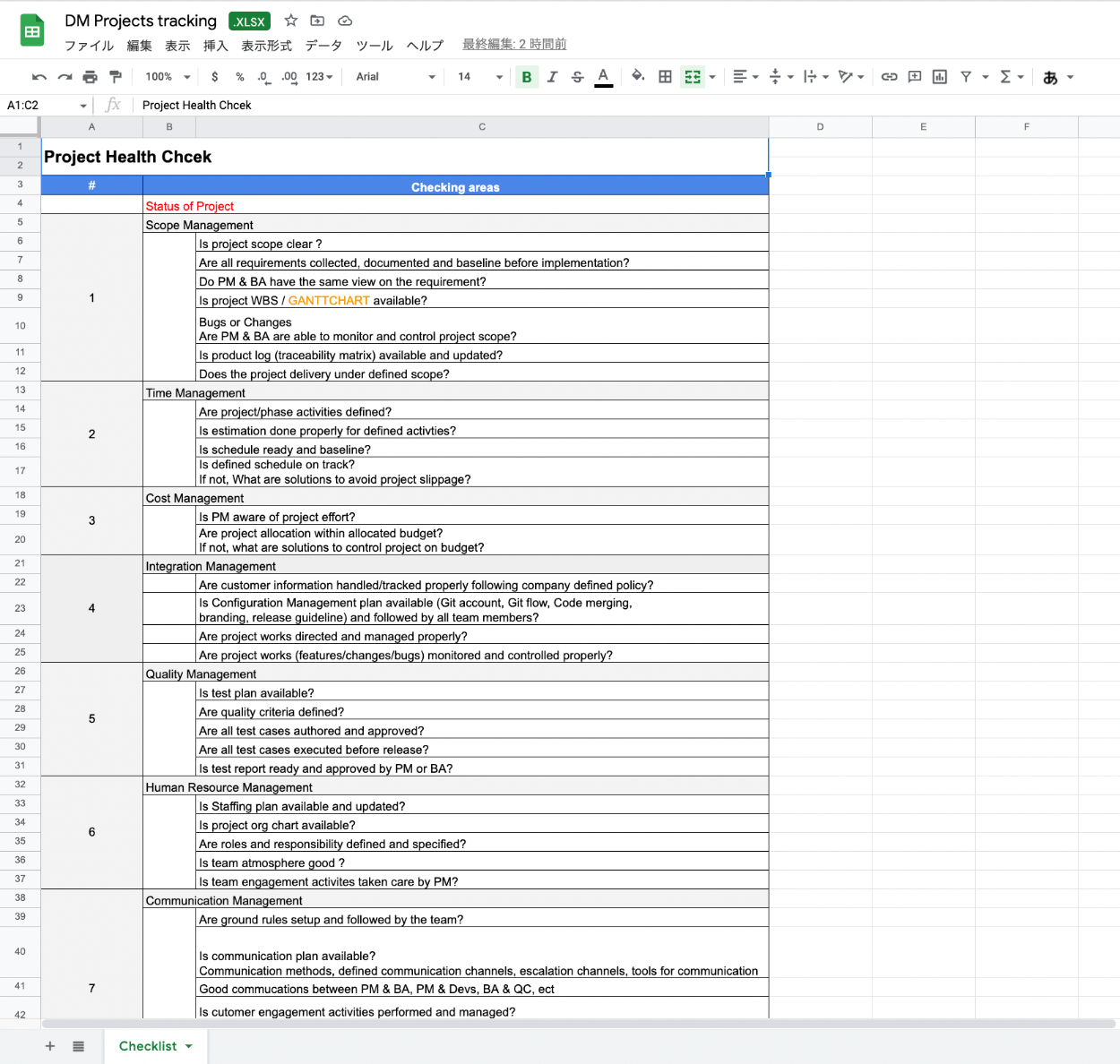
Task: Add a new sheet with plus button
Action: (x=50, y=1046)
